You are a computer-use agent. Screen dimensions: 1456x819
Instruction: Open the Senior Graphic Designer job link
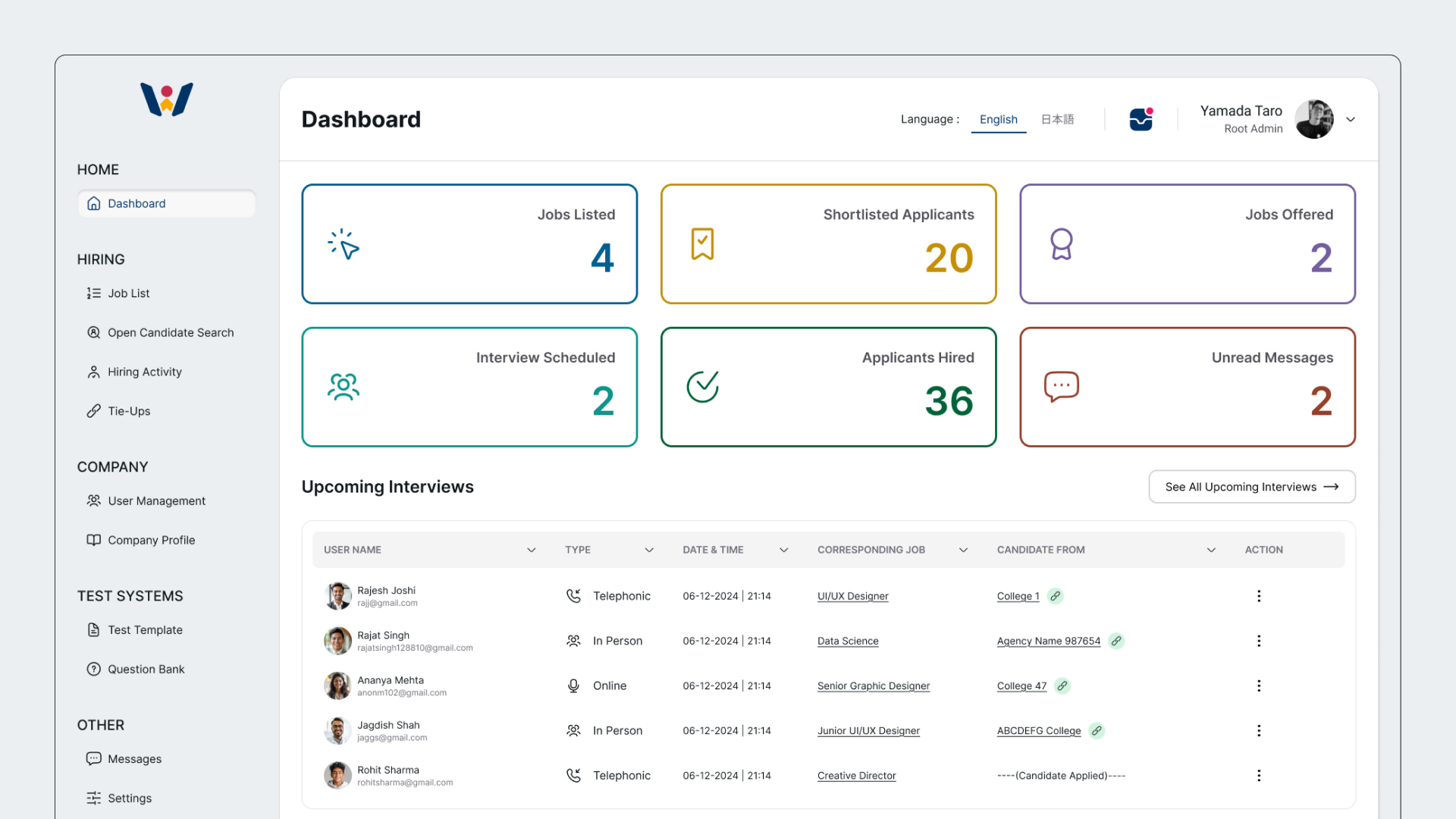click(x=874, y=686)
